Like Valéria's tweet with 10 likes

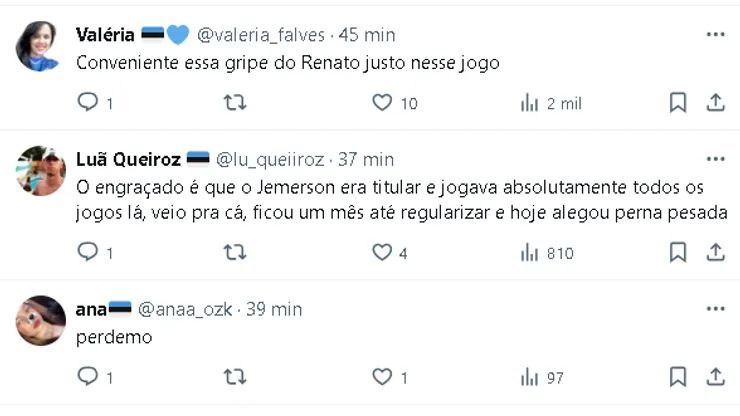click(x=381, y=102)
